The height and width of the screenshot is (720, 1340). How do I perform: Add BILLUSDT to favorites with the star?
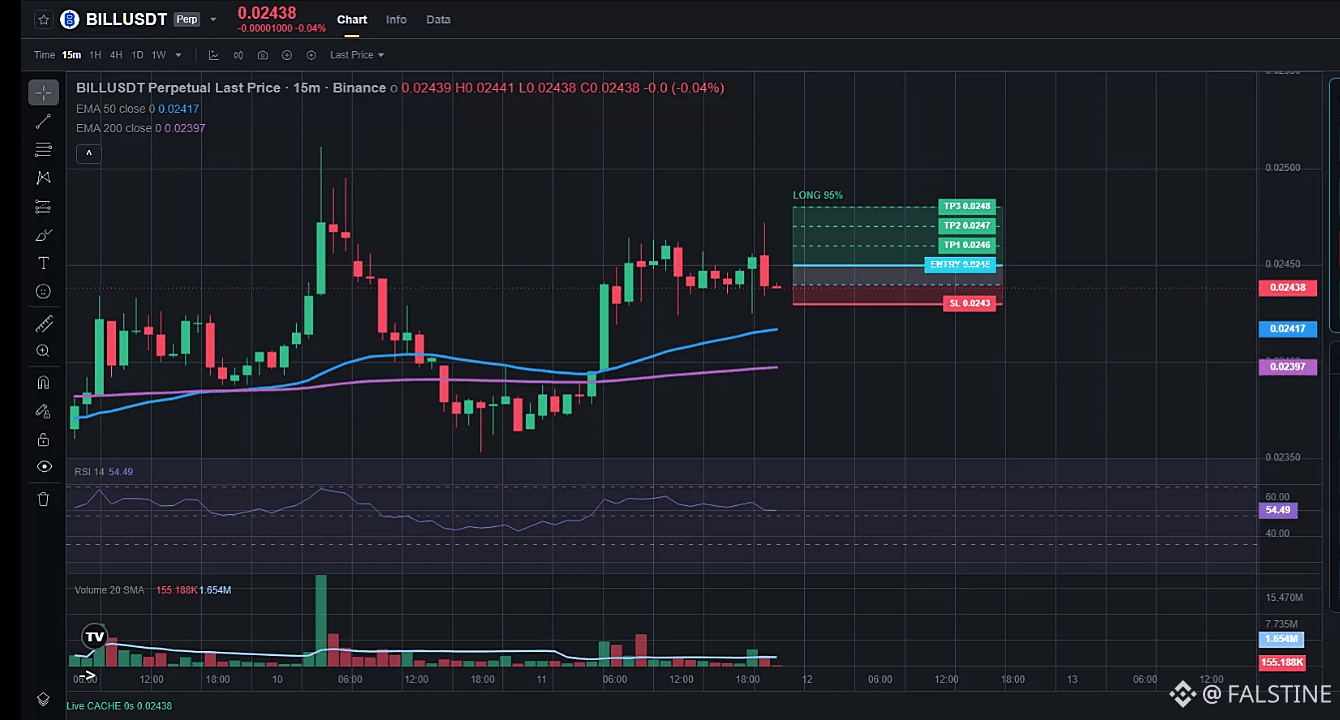click(43, 19)
